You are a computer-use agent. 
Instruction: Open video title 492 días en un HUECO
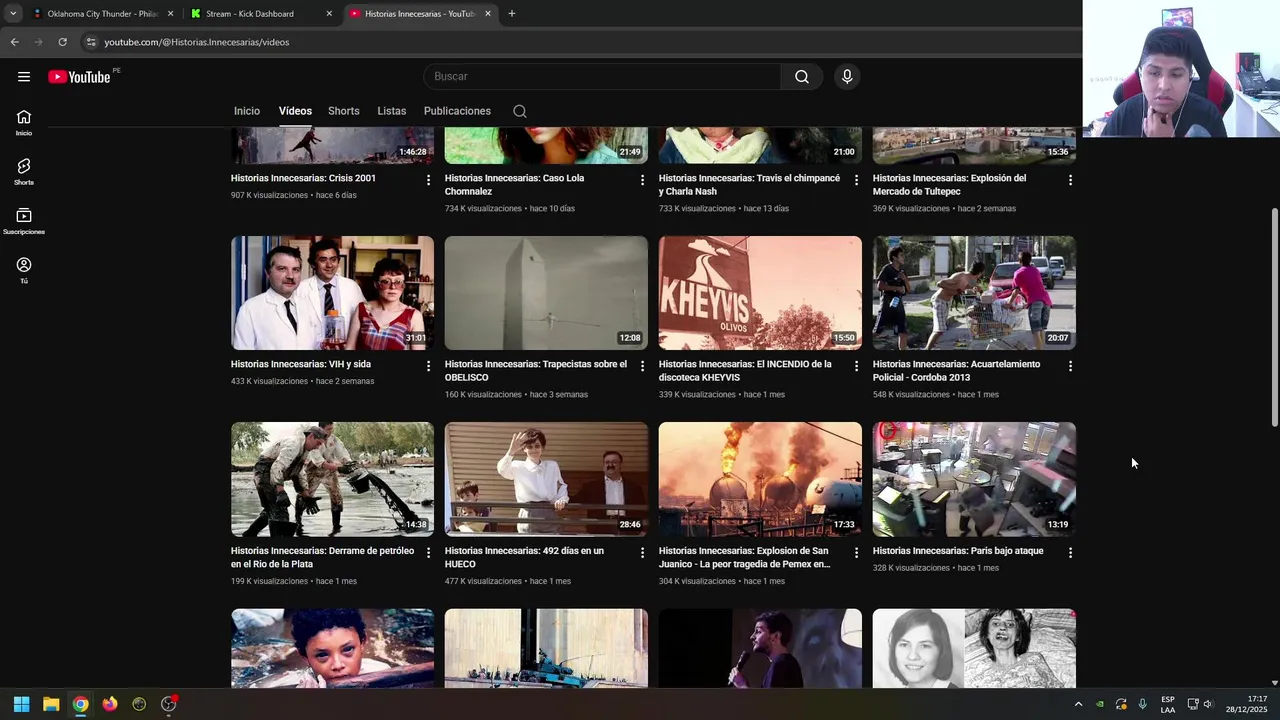pyautogui.click(x=524, y=557)
